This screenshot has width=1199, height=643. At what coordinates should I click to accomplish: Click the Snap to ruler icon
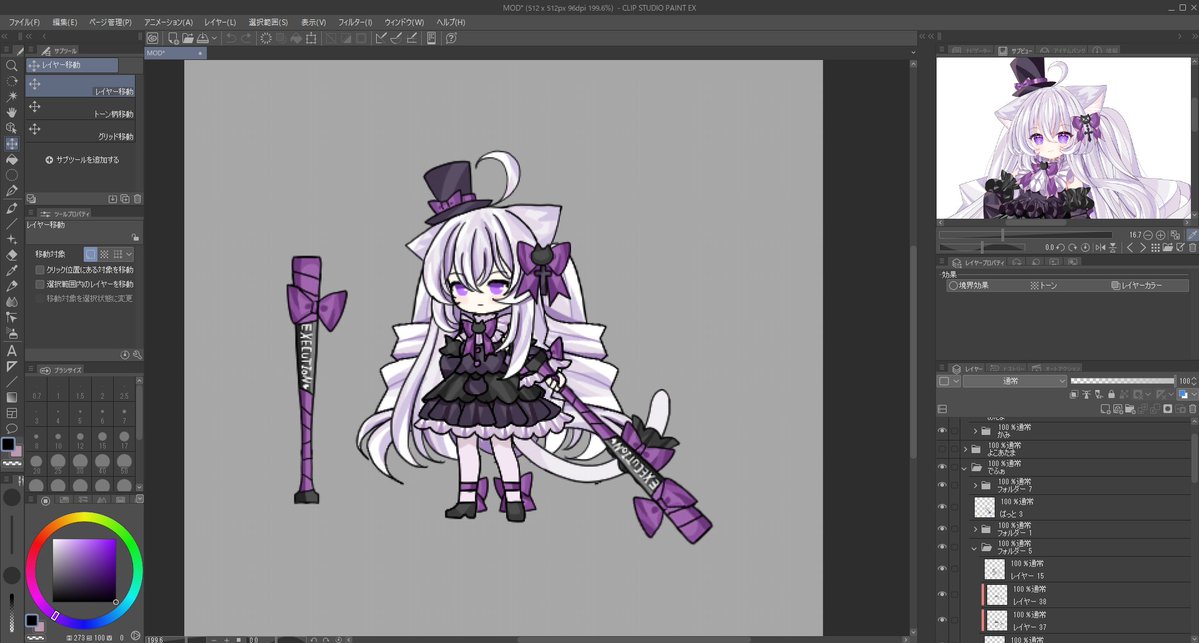coord(381,37)
